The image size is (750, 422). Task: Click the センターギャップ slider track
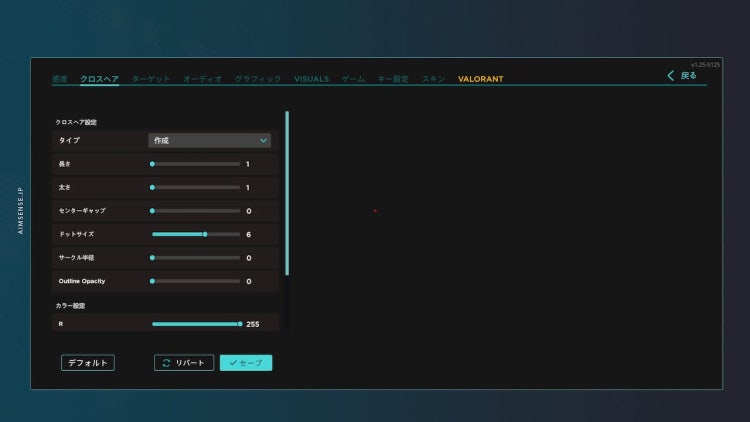196,211
